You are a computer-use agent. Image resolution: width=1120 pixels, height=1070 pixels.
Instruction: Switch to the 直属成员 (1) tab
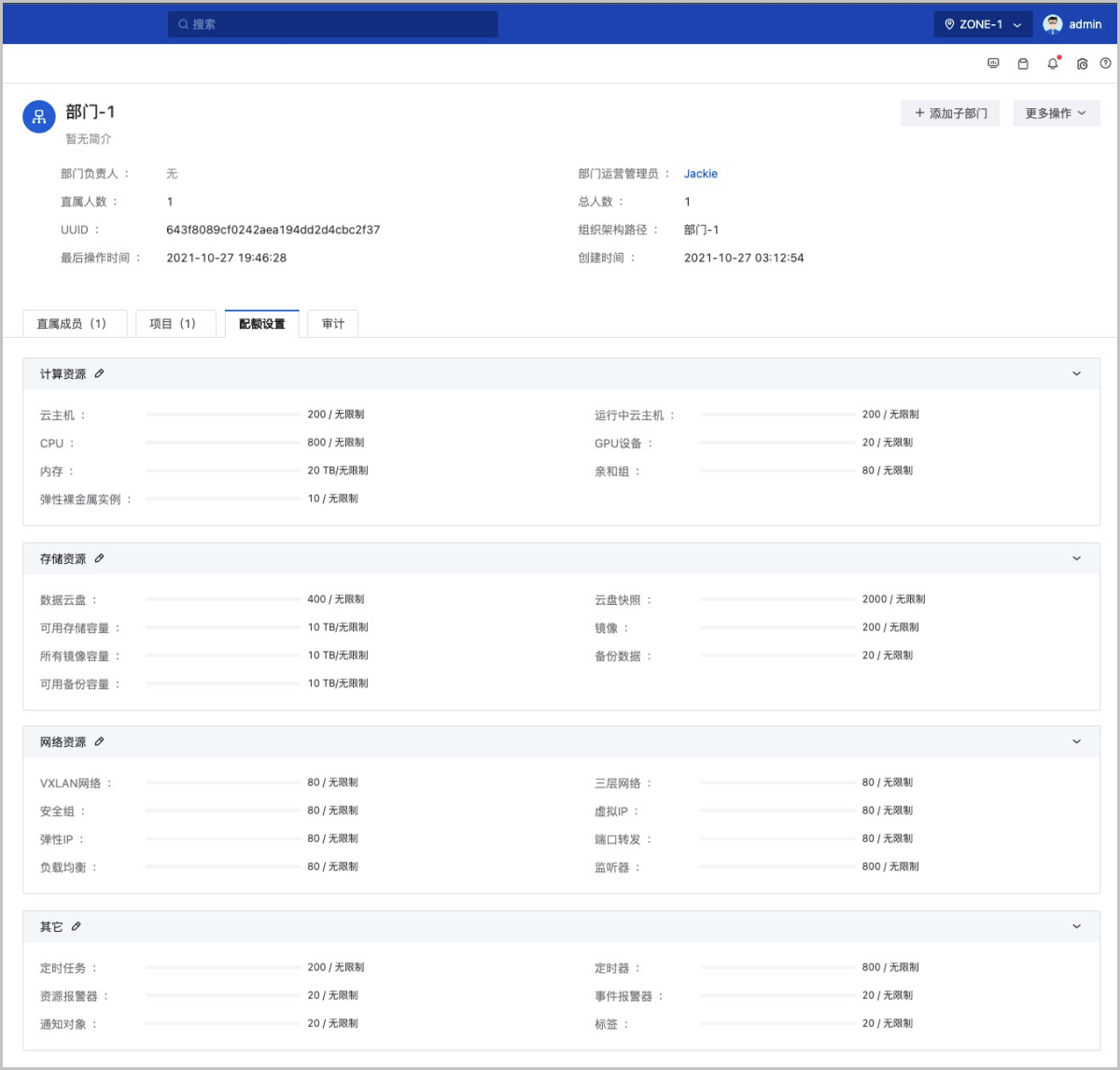pyautogui.click(x=73, y=324)
